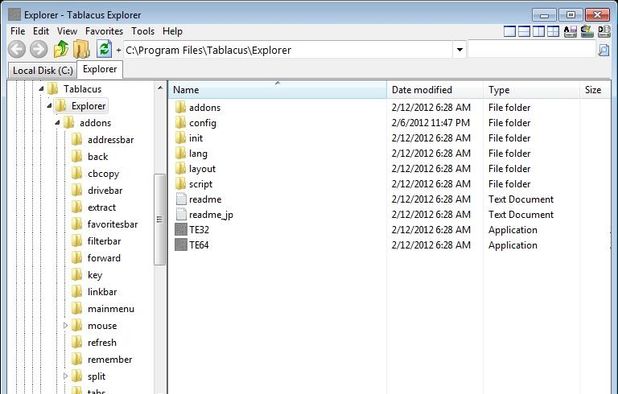Sort files by Name column header
This screenshot has width=618, height=394.
point(278,90)
